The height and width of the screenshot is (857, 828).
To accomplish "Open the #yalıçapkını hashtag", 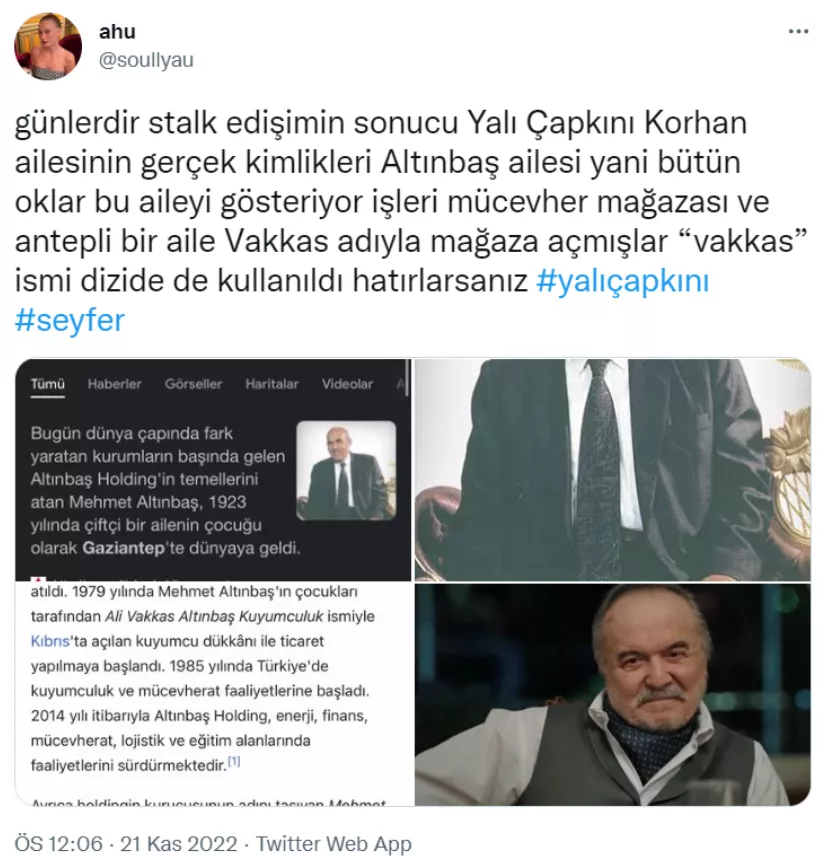I will tap(622, 281).
